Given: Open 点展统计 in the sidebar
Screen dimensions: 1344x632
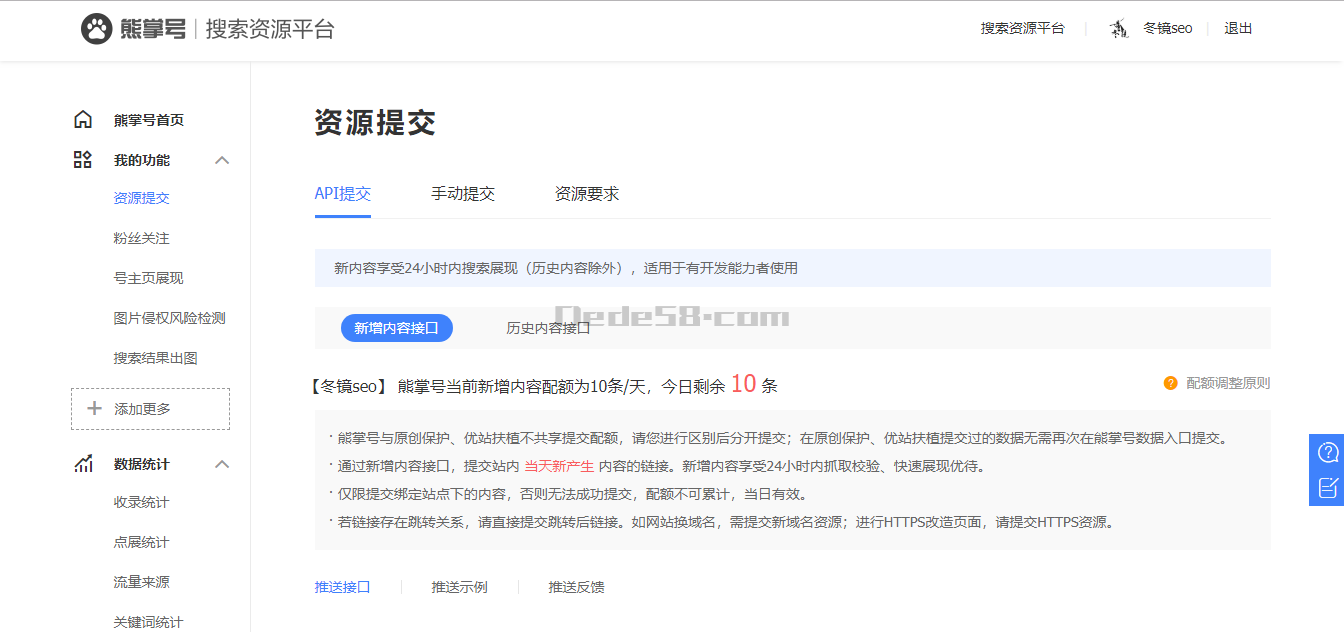Looking at the screenshot, I should point(142,542).
